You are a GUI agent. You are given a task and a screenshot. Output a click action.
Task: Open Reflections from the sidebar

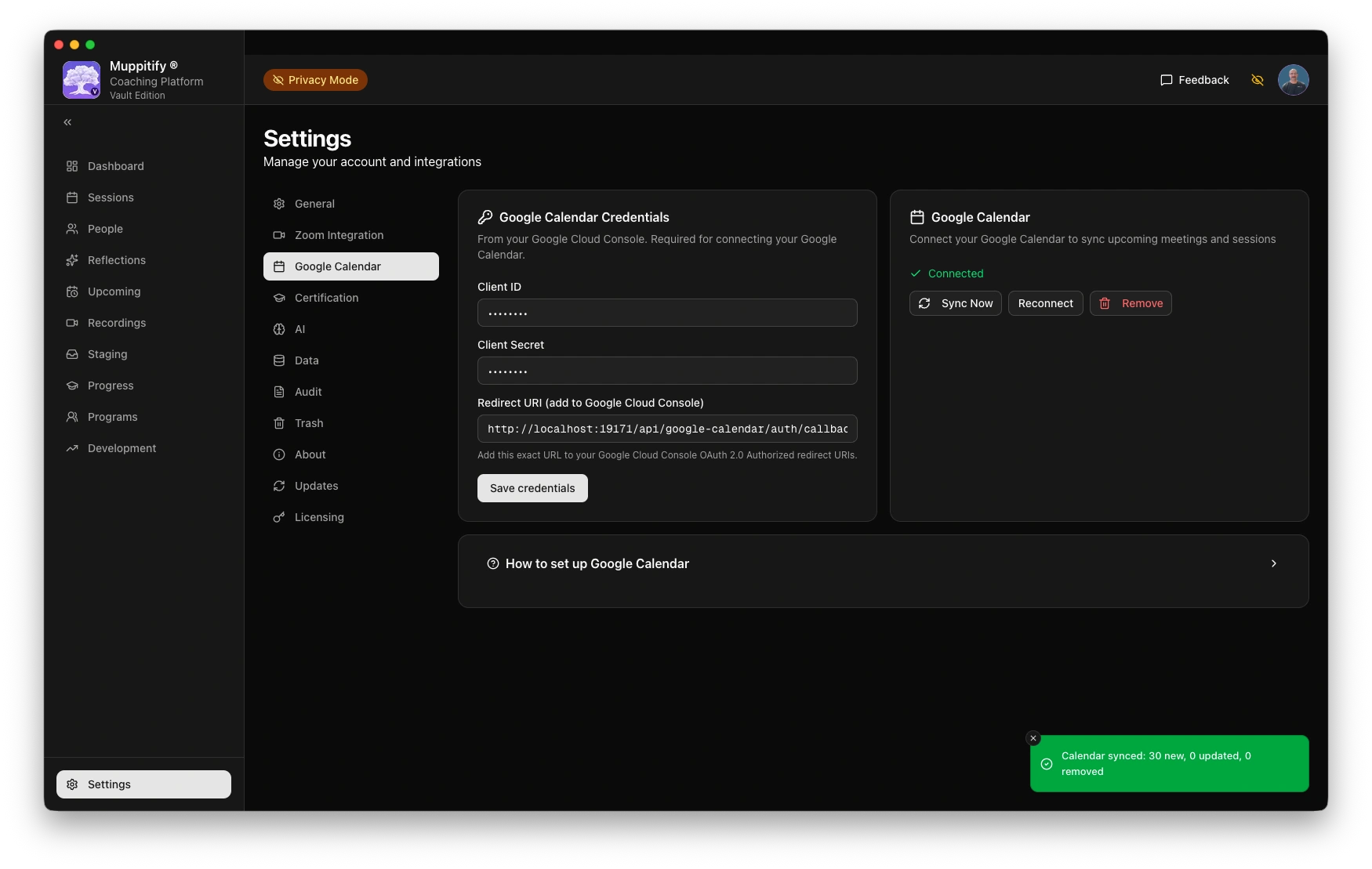116,260
